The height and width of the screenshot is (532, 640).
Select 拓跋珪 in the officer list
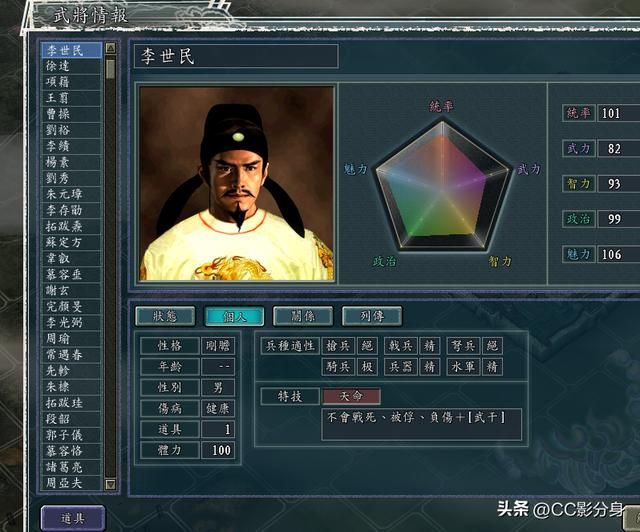click(71, 403)
